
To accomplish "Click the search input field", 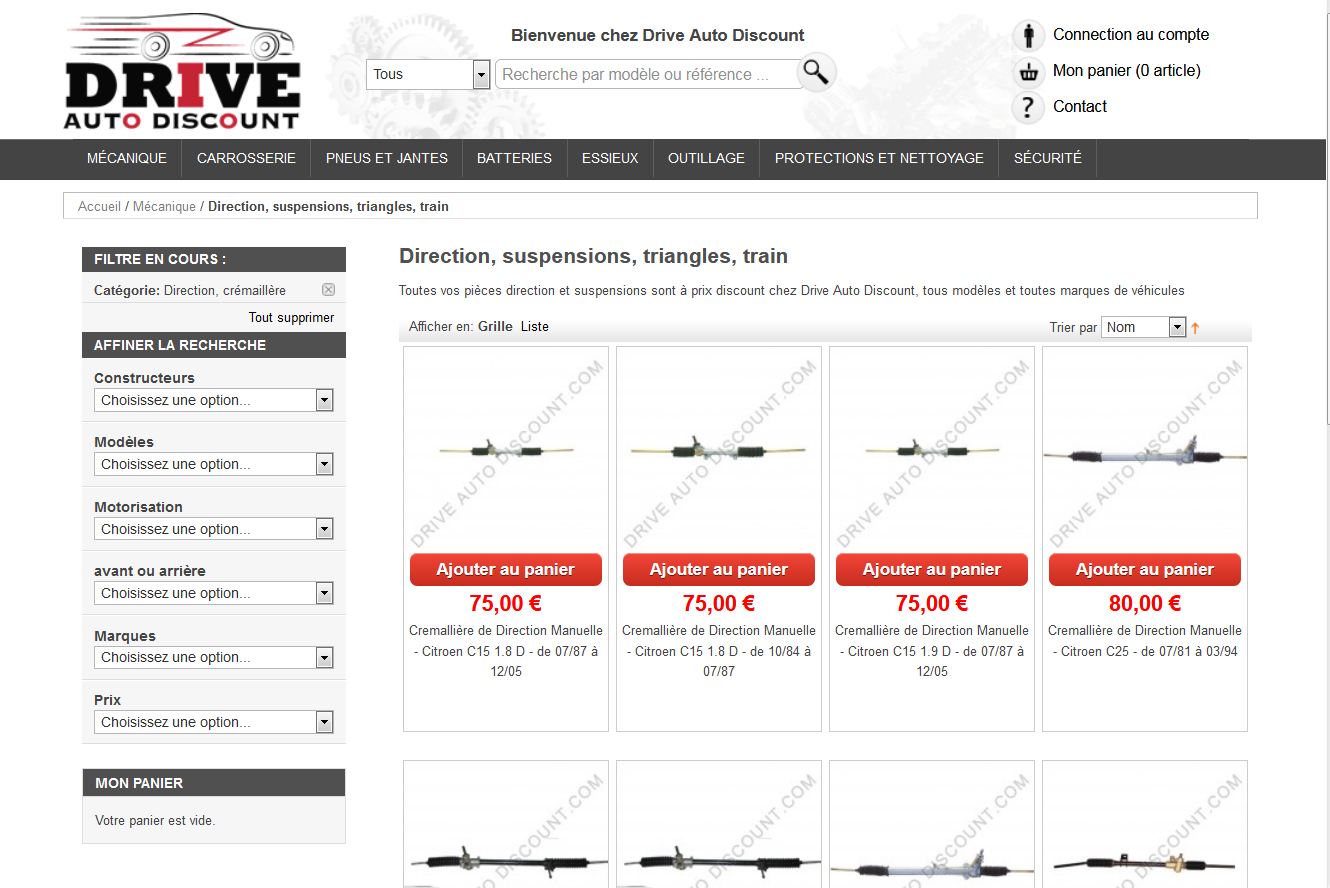I will (648, 74).
